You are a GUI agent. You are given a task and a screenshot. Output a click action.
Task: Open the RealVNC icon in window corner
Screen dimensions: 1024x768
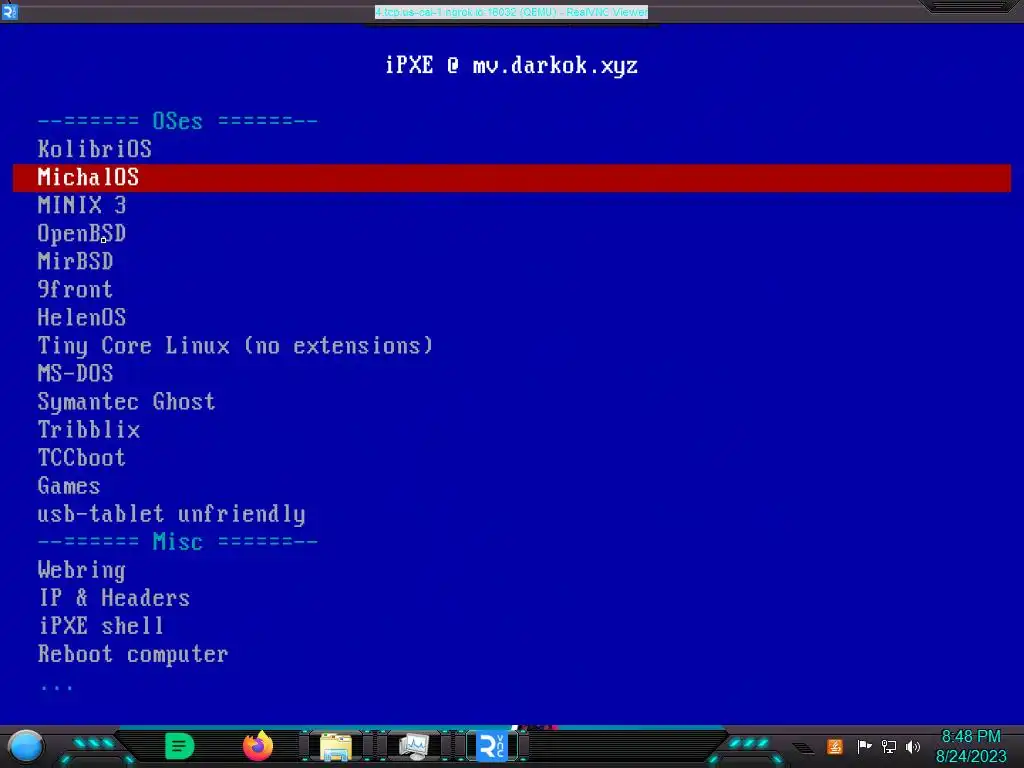tap(9, 12)
